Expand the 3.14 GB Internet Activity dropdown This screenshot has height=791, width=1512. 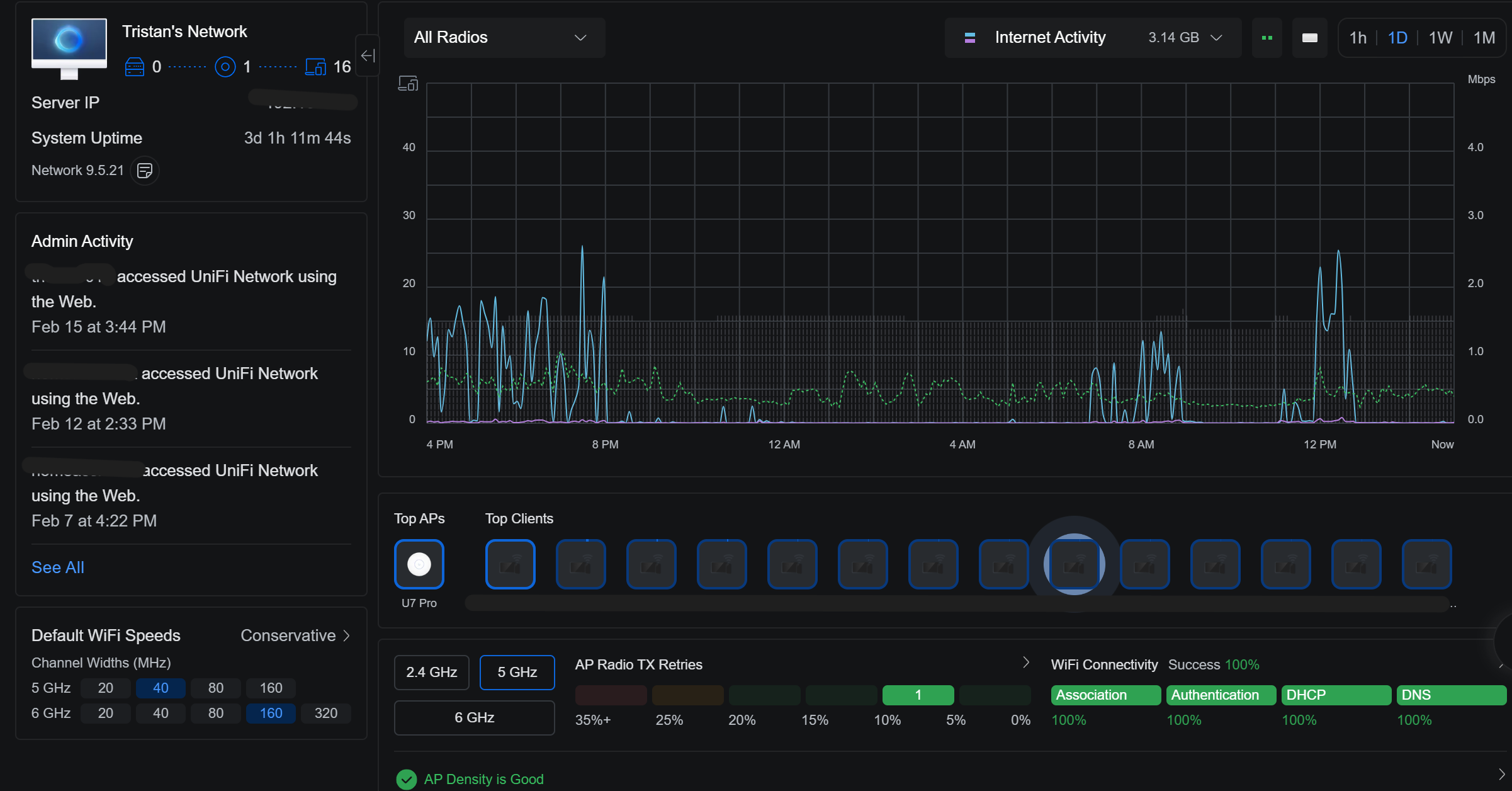coord(1216,37)
